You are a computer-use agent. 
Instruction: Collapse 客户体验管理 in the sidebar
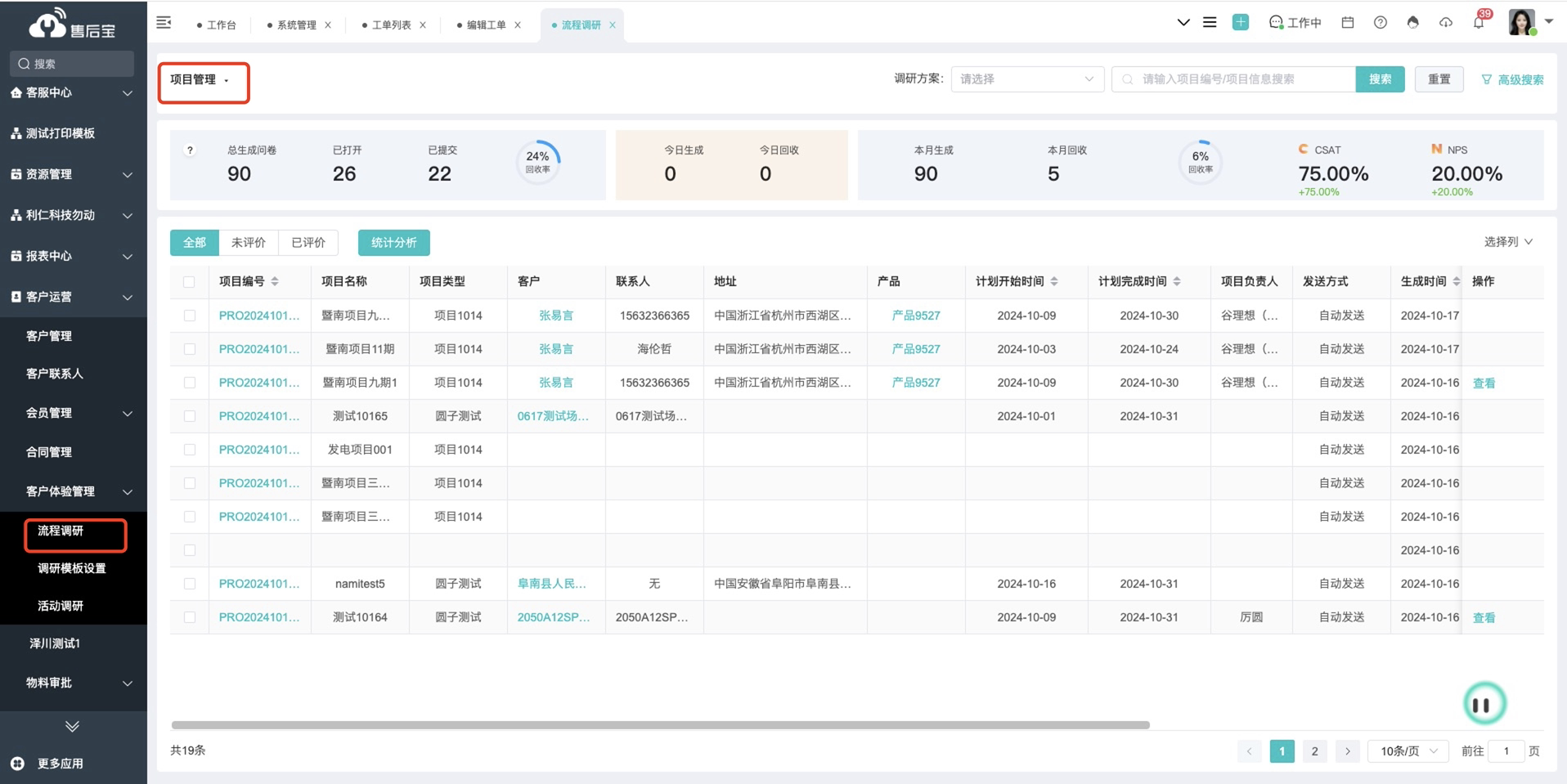point(73,491)
